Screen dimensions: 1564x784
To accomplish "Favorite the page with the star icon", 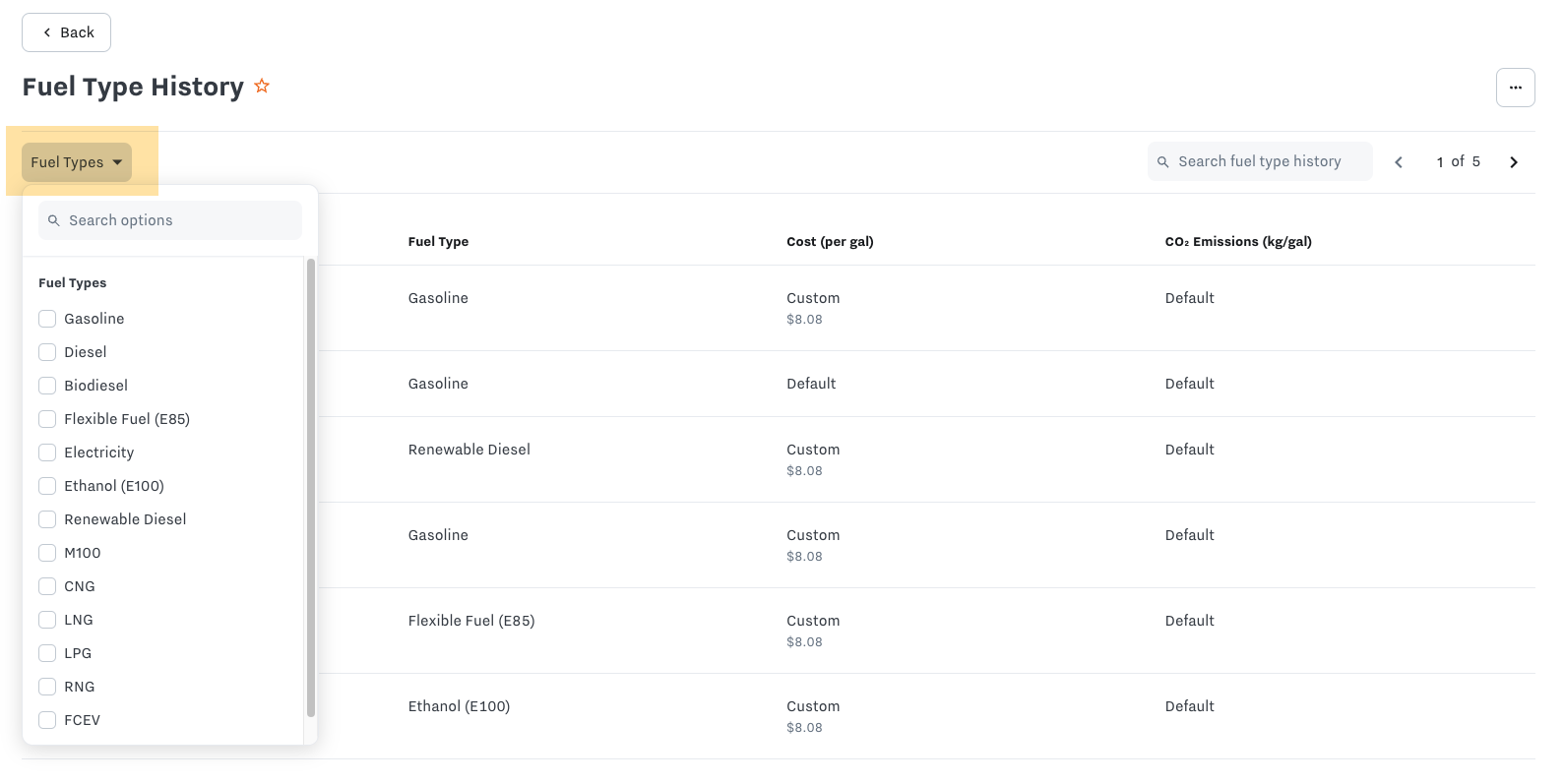I will pyautogui.click(x=262, y=87).
